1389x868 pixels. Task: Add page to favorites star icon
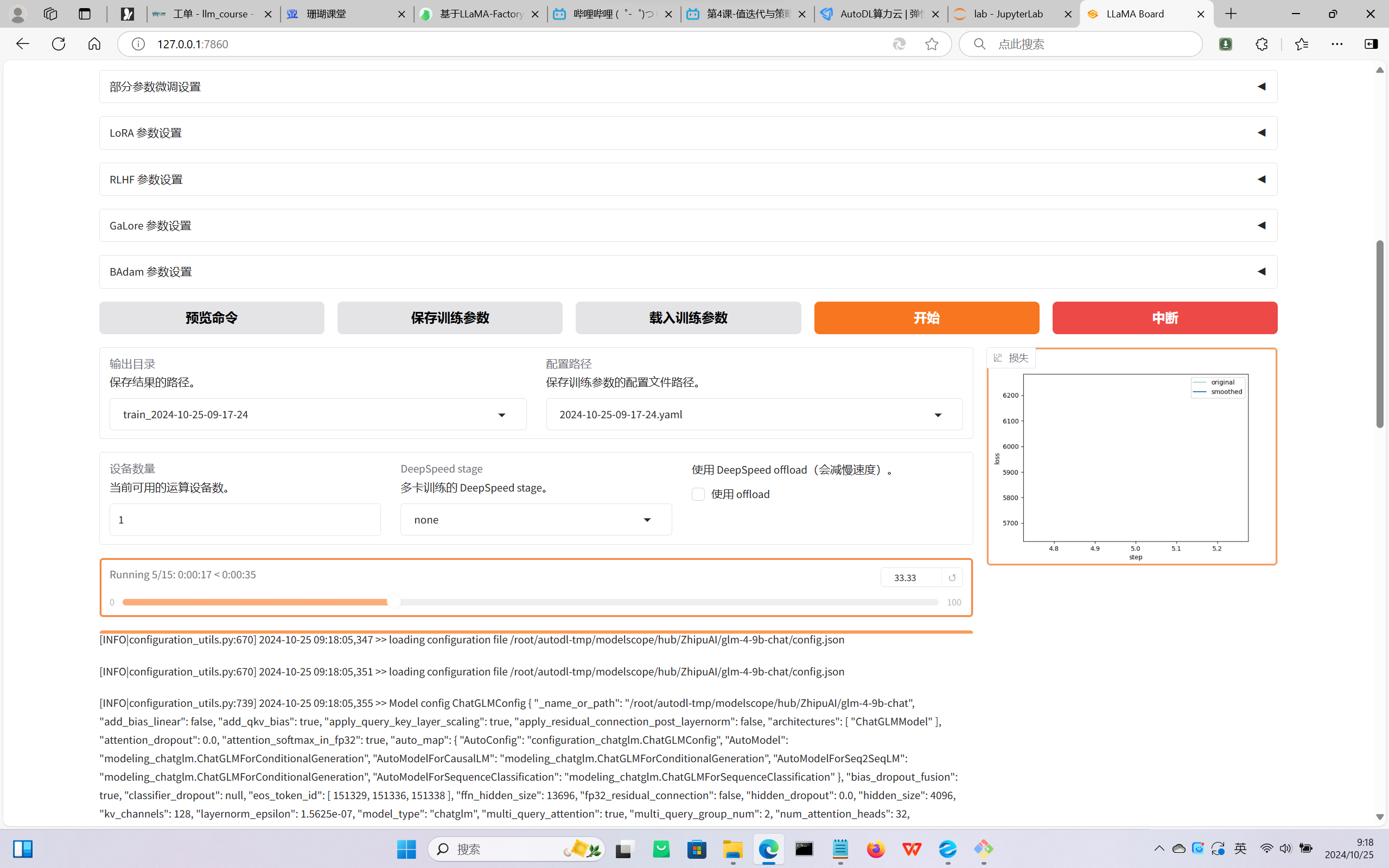point(931,44)
